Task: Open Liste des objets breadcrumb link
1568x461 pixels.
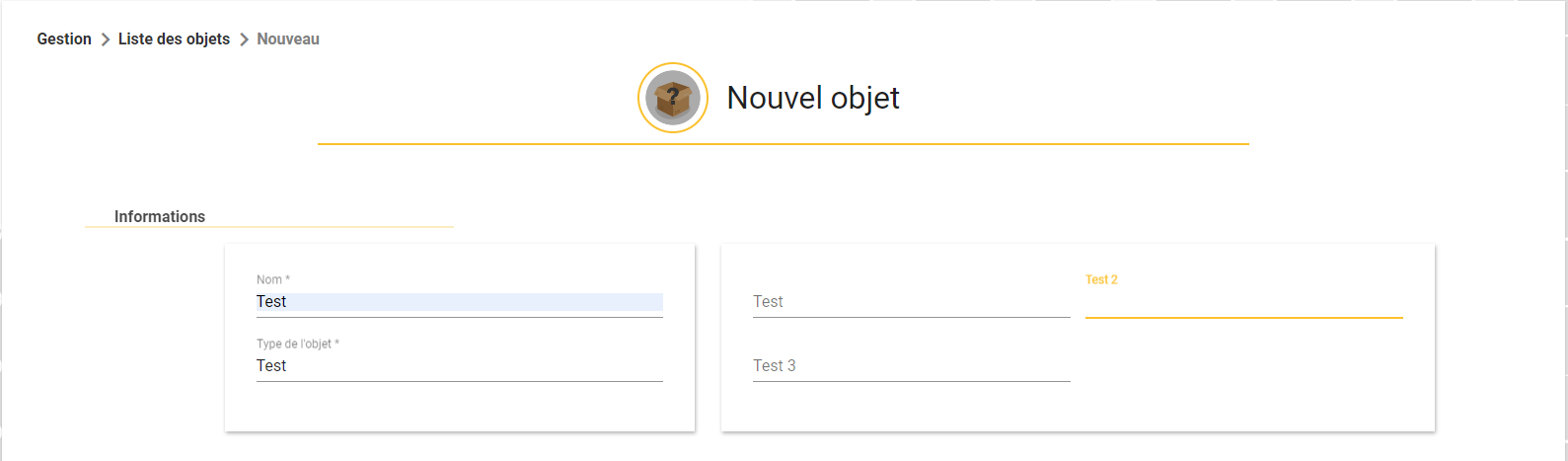Action: (x=174, y=39)
